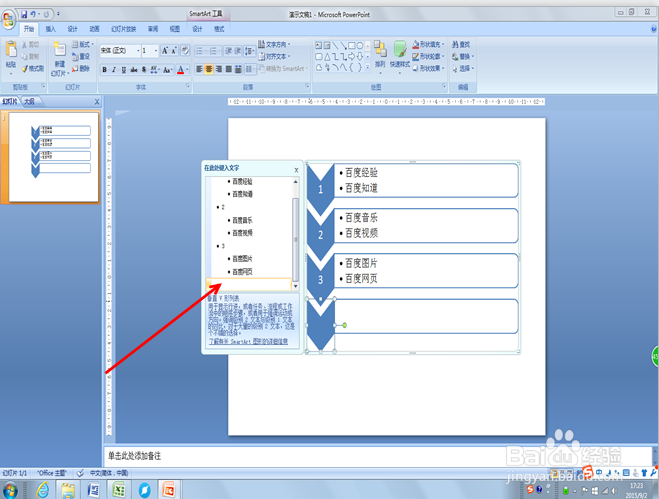The width and height of the screenshot is (659, 499).
Task: Expand the 快速样式 quick styles gallery
Action: 400,57
